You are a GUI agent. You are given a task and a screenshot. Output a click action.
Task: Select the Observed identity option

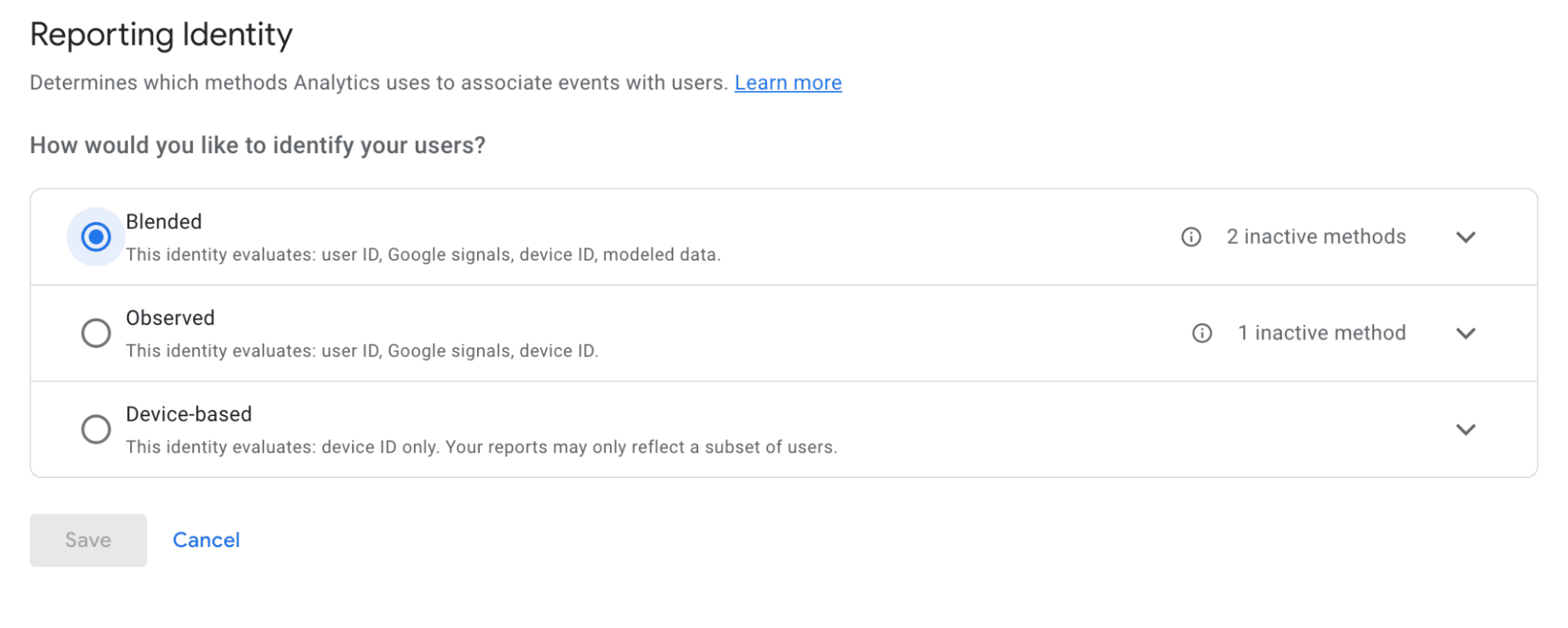[96, 333]
